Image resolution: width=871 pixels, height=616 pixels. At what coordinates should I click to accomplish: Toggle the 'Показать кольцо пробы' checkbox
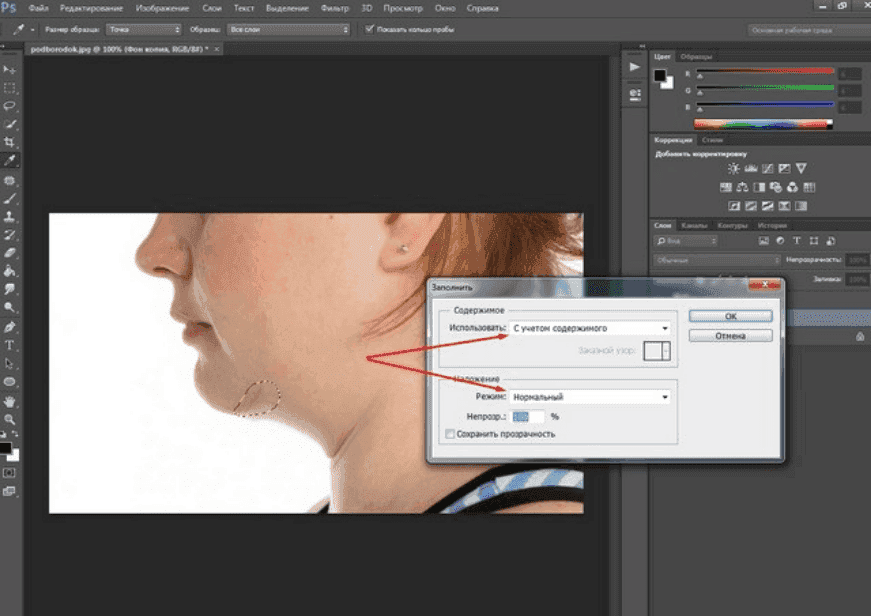371,30
